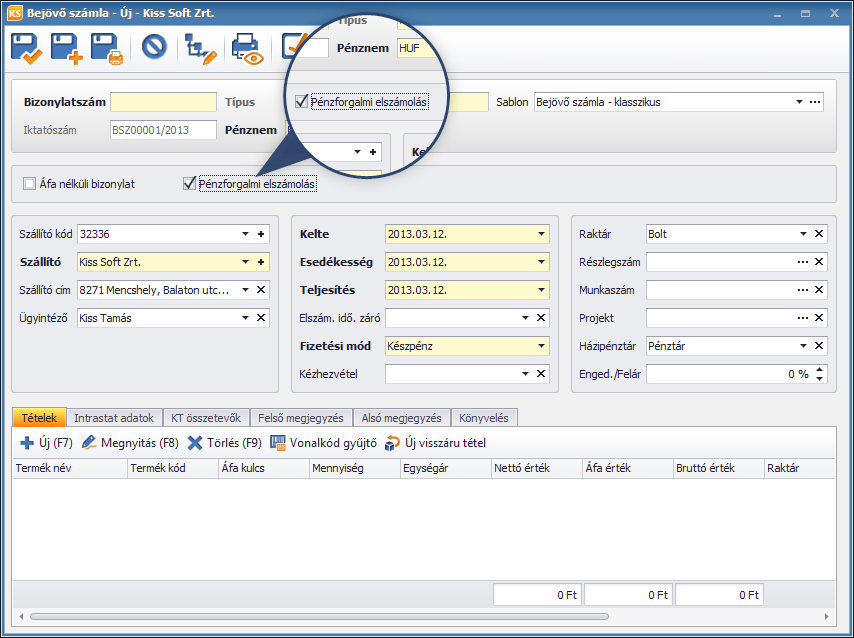Clear the Házipénztár field
The height and width of the screenshot is (638, 854).
pos(819,346)
